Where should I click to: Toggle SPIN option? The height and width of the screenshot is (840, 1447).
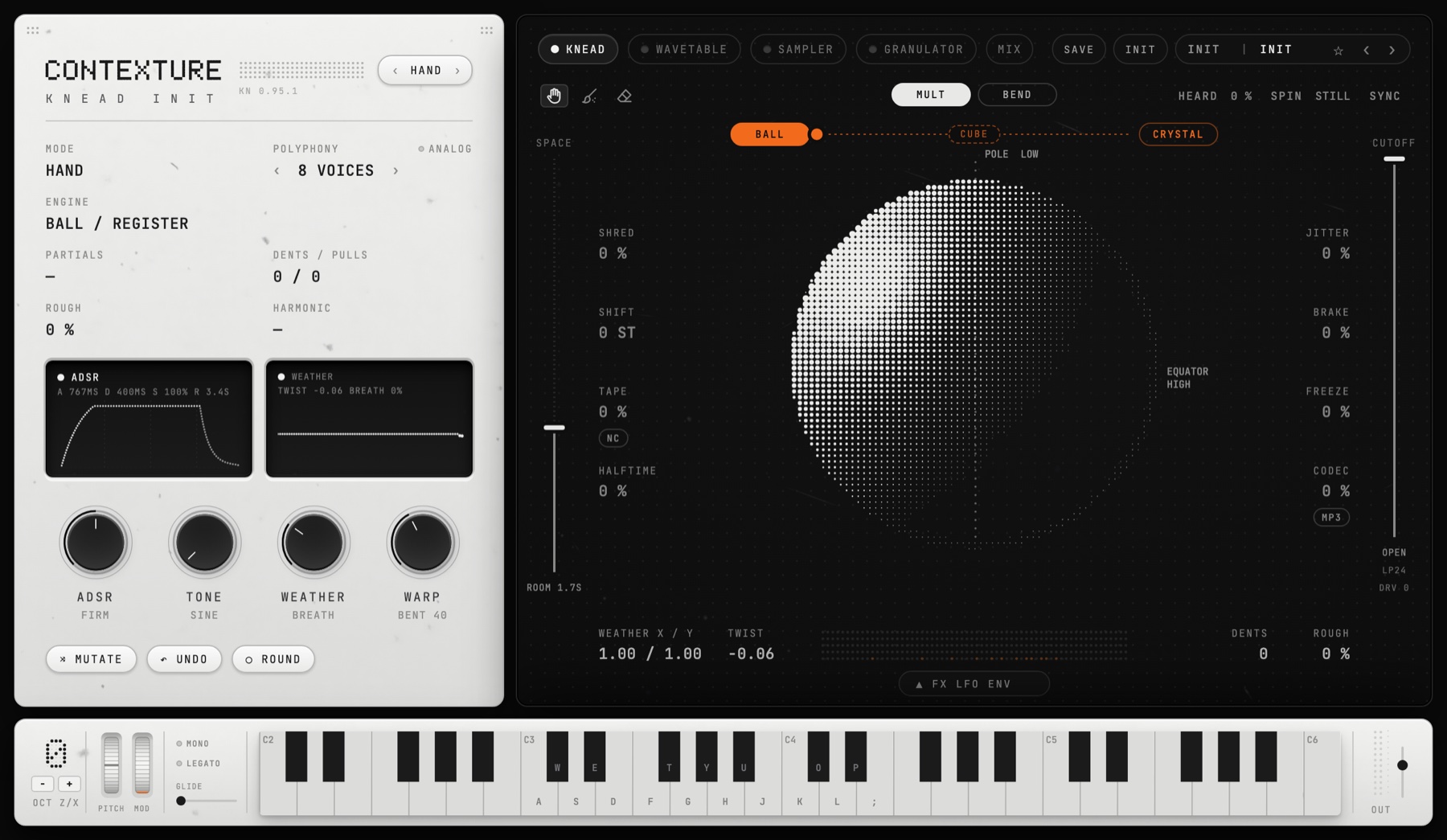(1285, 96)
